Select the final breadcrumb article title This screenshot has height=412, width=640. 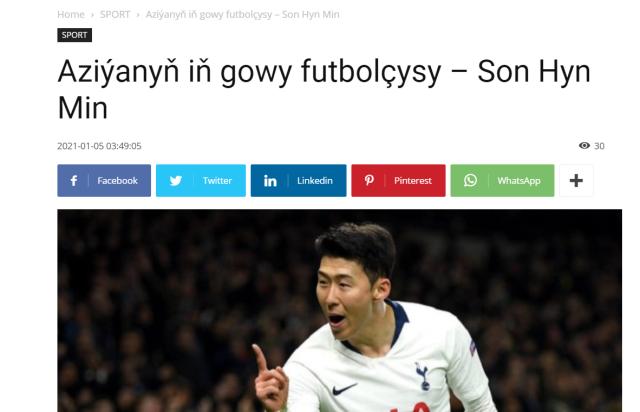click(x=242, y=14)
